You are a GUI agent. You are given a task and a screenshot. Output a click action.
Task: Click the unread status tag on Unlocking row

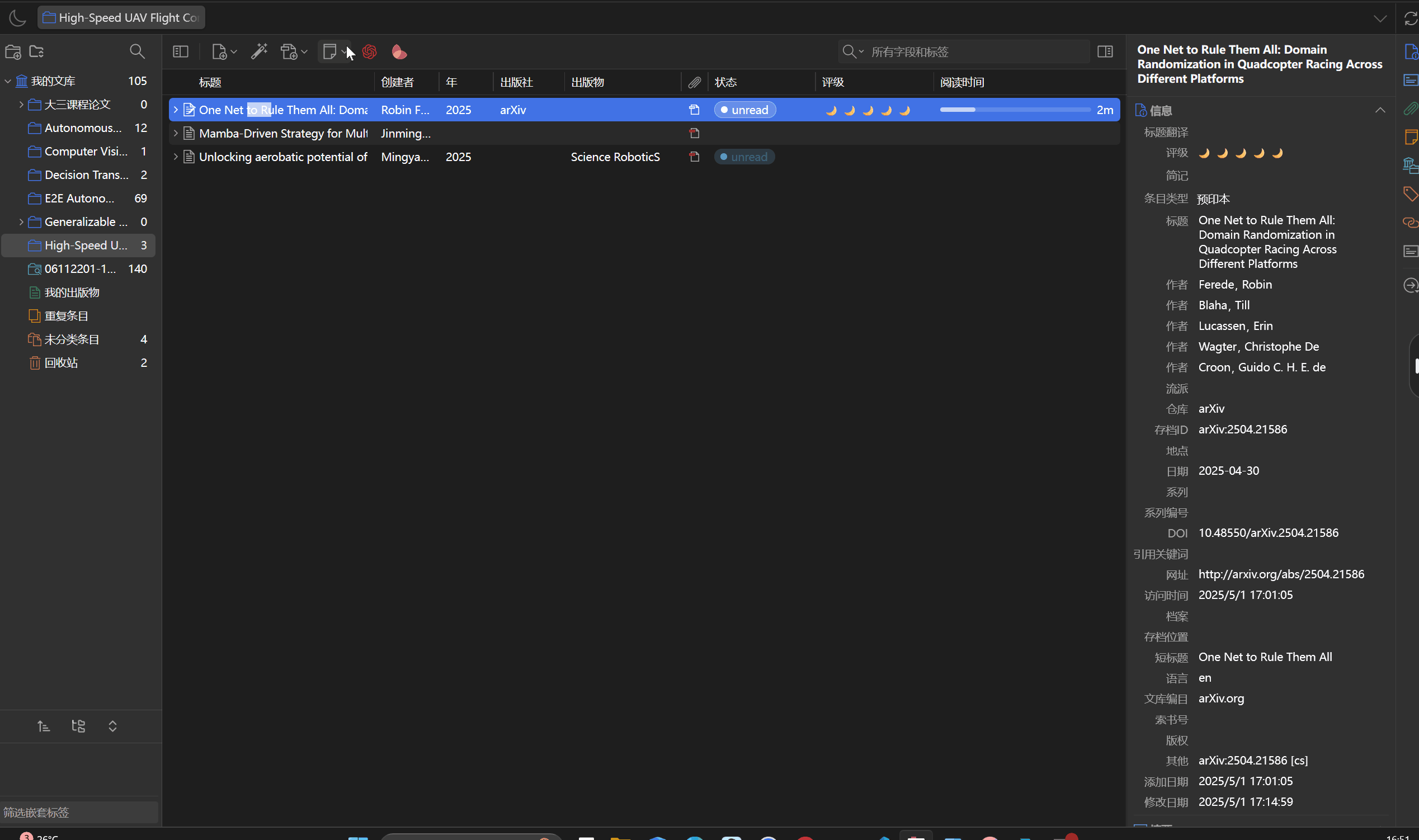coord(744,157)
